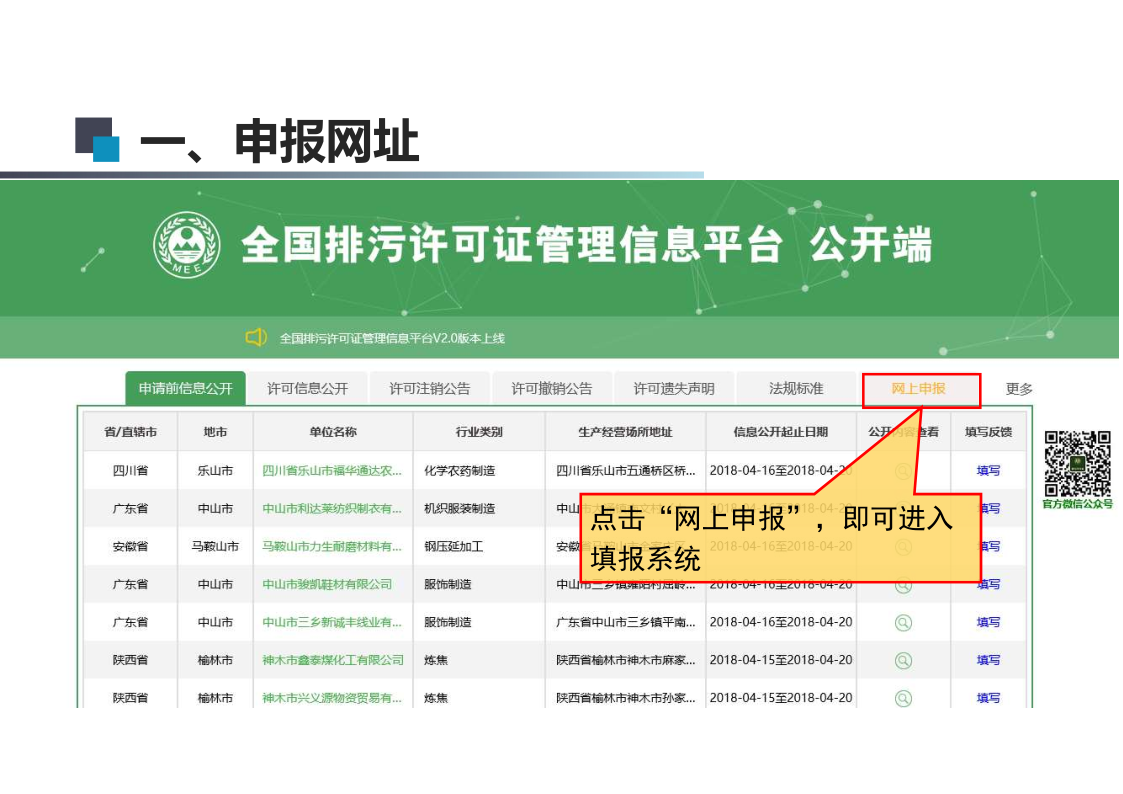
Task: Select the date 2018-04-16至2018-04-20 in 三乡新诚丰线业 row
Action: [x=781, y=623]
